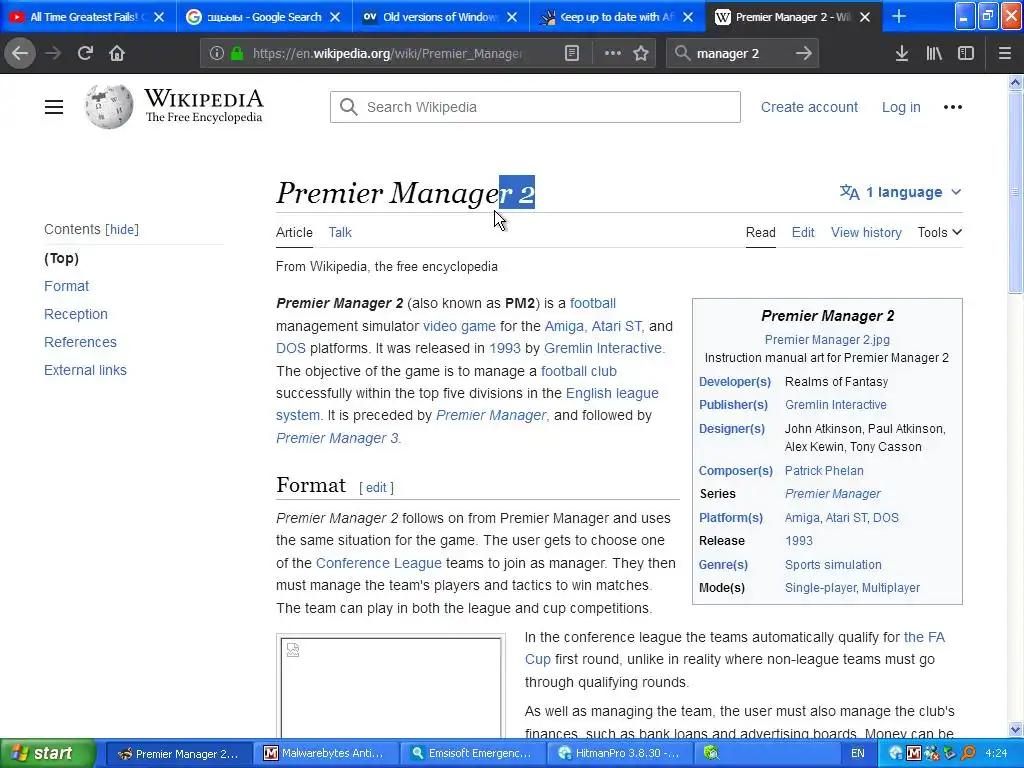This screenshot has width=1024, height=768.
Task: Jump to External links in contents
Action: point(85,370)
